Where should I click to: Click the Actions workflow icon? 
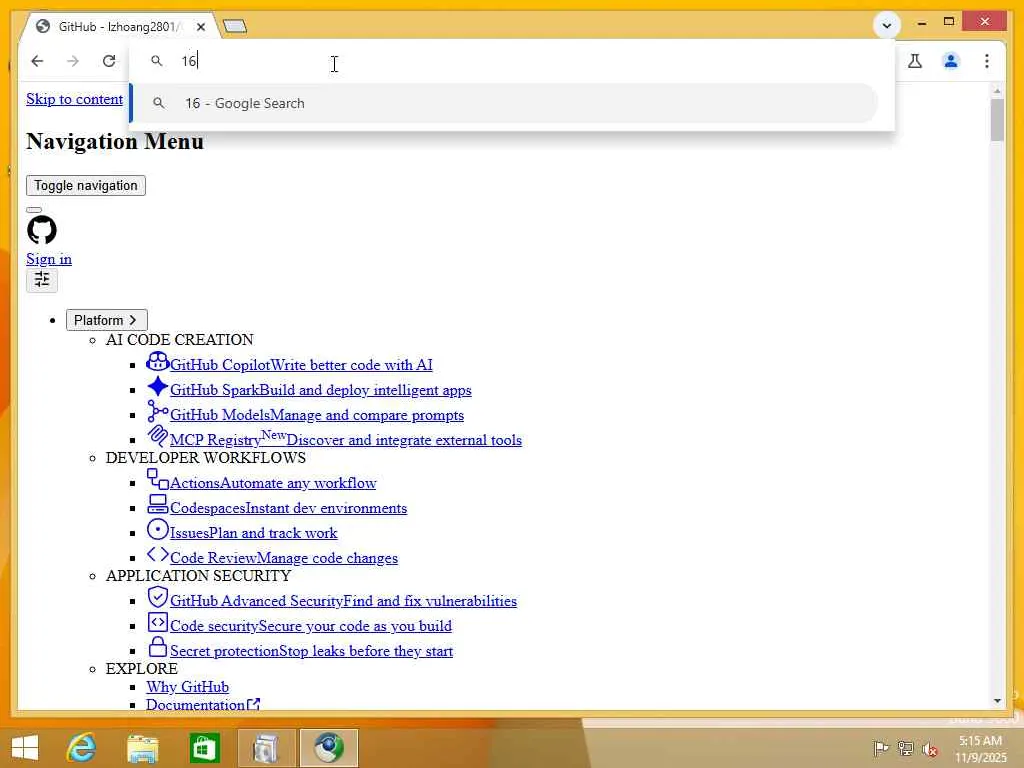coord(157,479)
